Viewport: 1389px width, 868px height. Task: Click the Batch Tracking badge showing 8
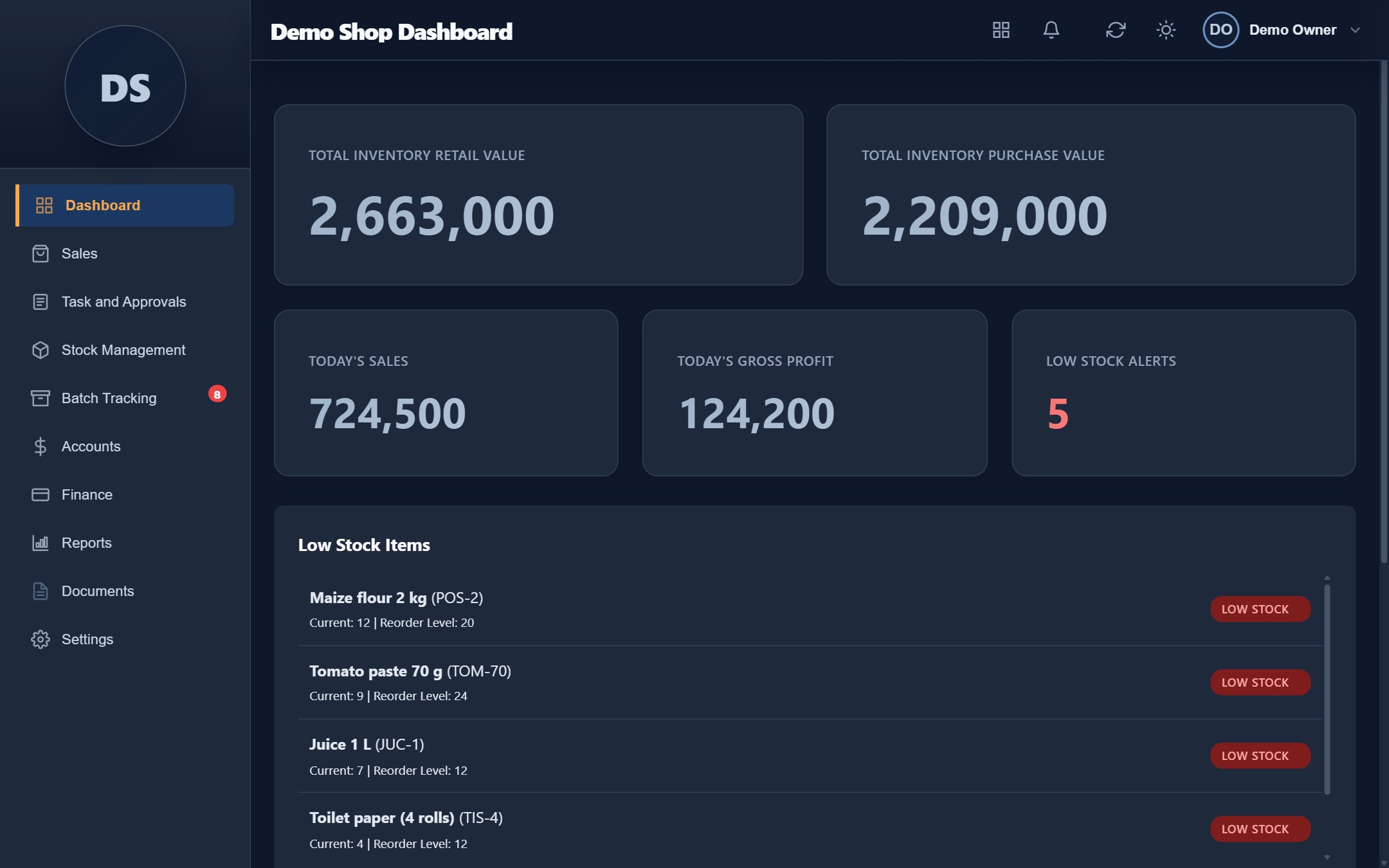(217, 394)
